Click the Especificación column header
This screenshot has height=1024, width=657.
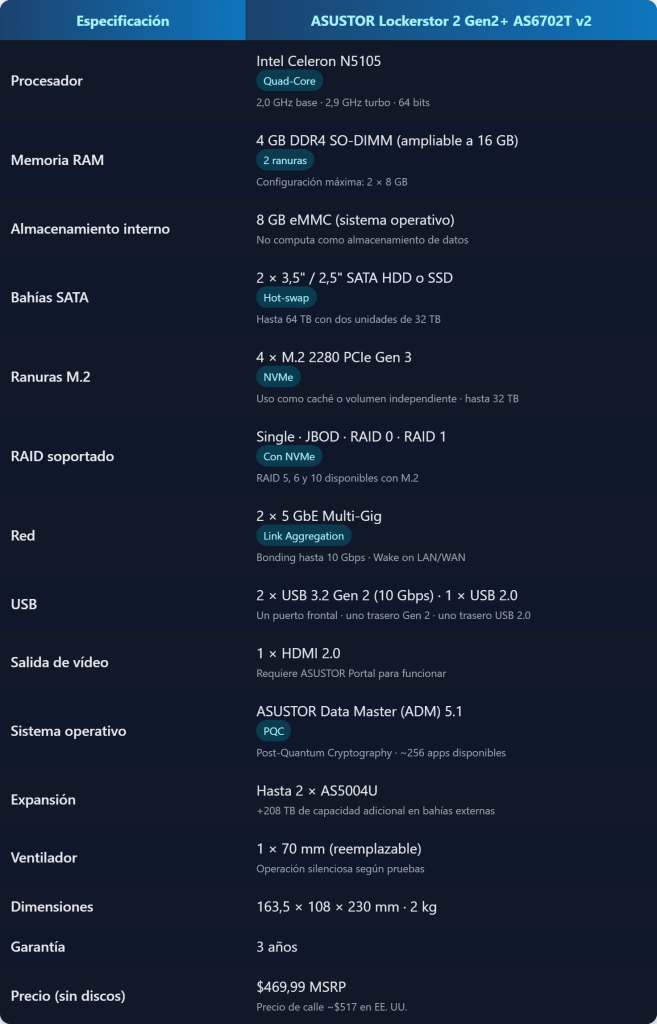[x=123, y=21]
